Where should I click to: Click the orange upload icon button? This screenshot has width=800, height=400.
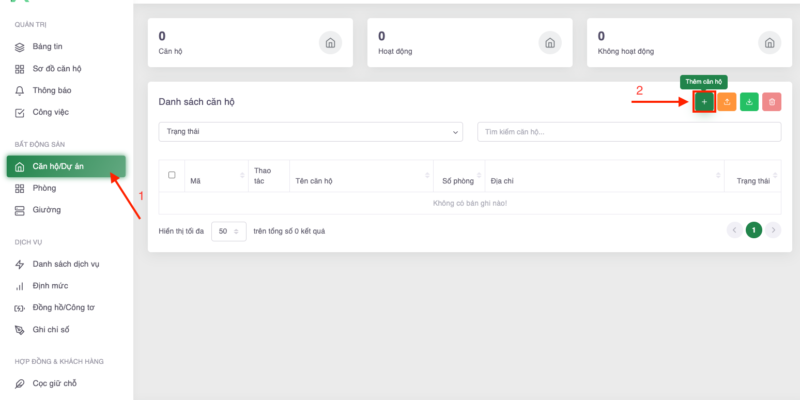(727, 102)
